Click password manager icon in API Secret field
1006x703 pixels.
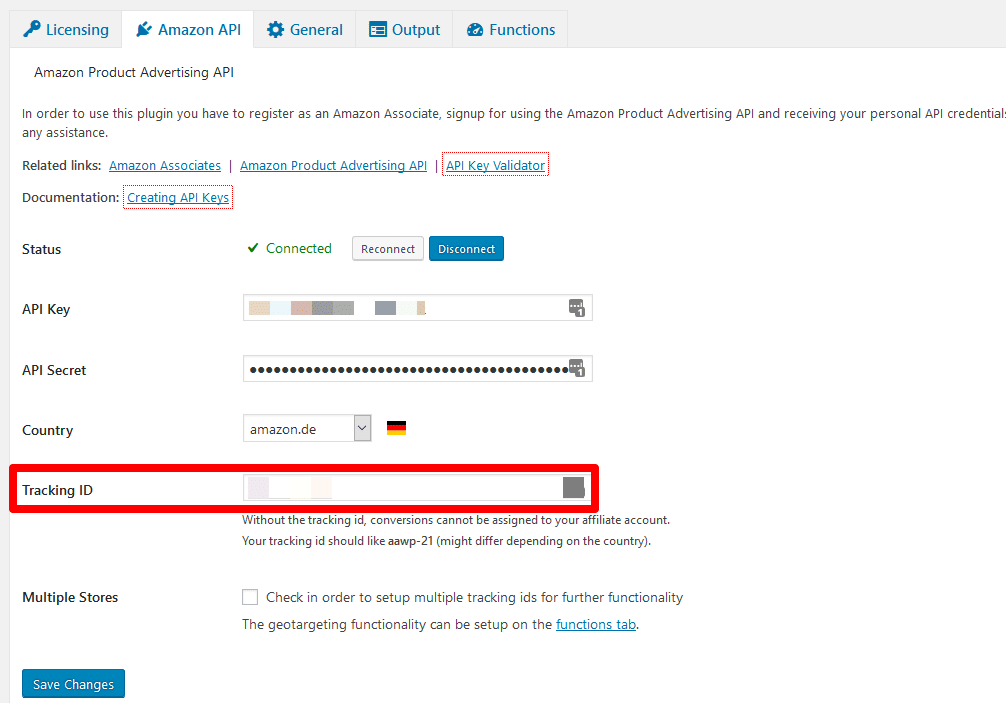pyautogui.click(x=576, y=369)
